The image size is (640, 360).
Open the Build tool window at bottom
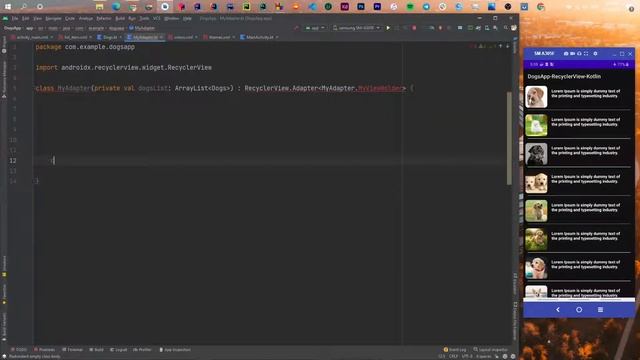[x=96, y=350]
